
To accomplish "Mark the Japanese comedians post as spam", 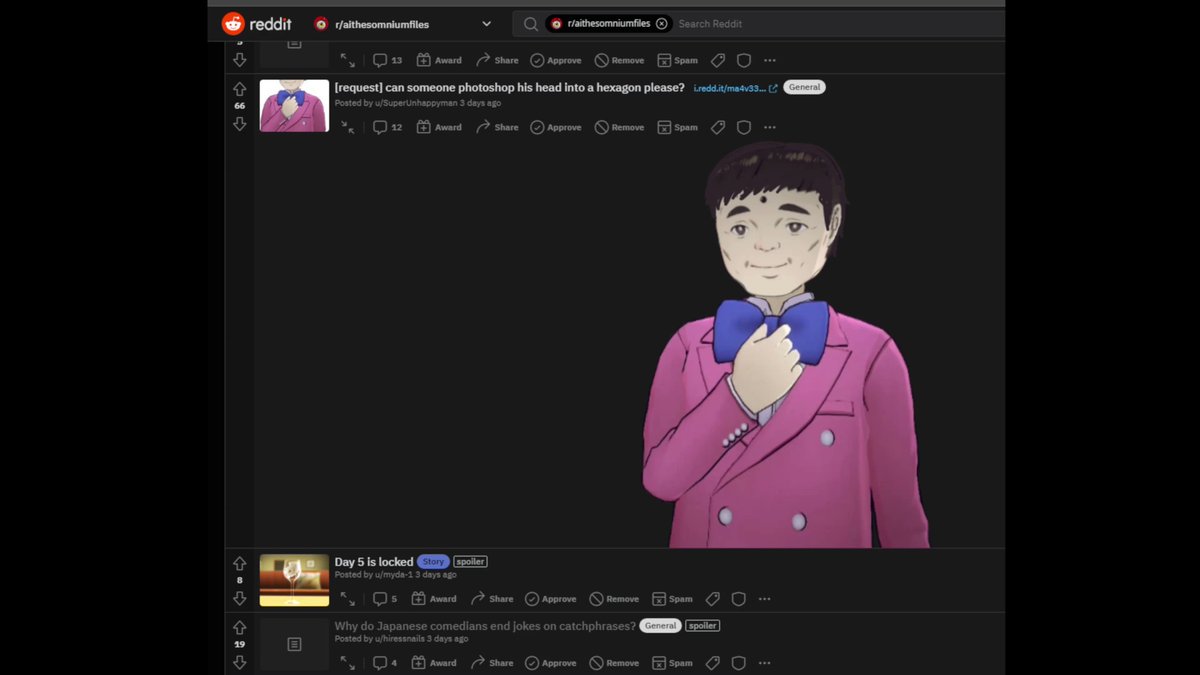I will [672, 663].
